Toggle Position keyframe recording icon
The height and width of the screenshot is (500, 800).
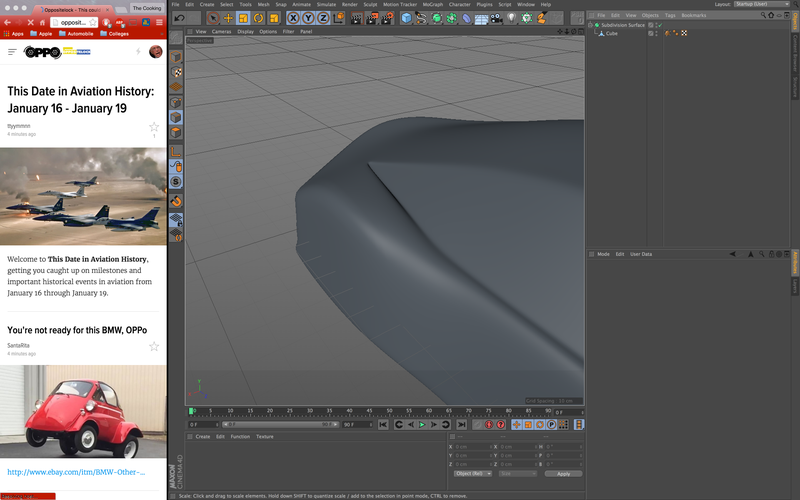(x=516, y=424)
